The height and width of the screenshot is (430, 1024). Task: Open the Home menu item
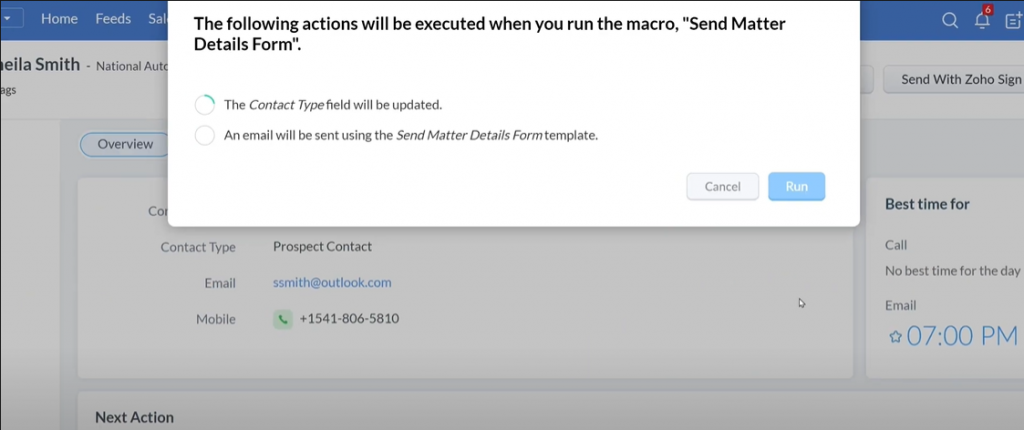point(59,19)
